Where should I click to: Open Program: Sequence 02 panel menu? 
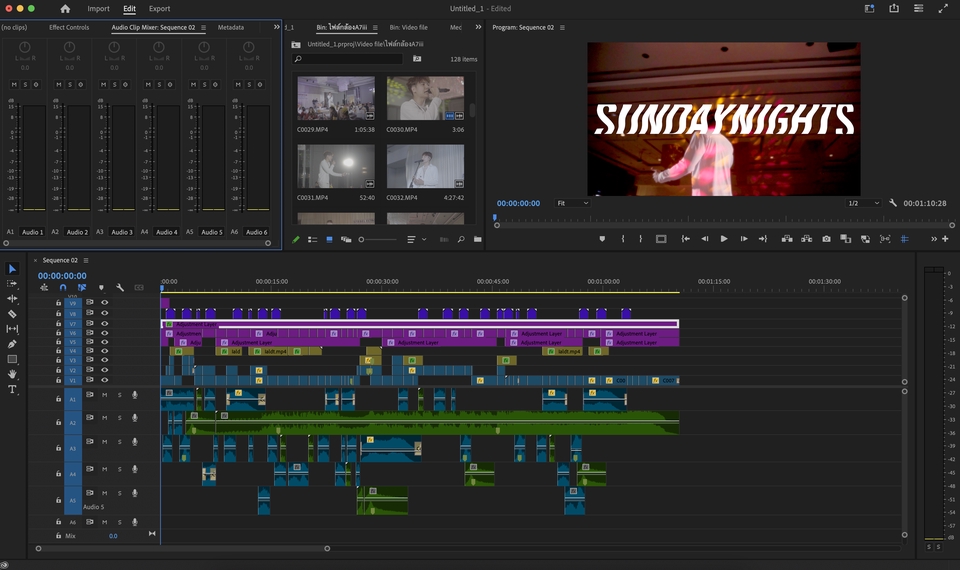562,28
